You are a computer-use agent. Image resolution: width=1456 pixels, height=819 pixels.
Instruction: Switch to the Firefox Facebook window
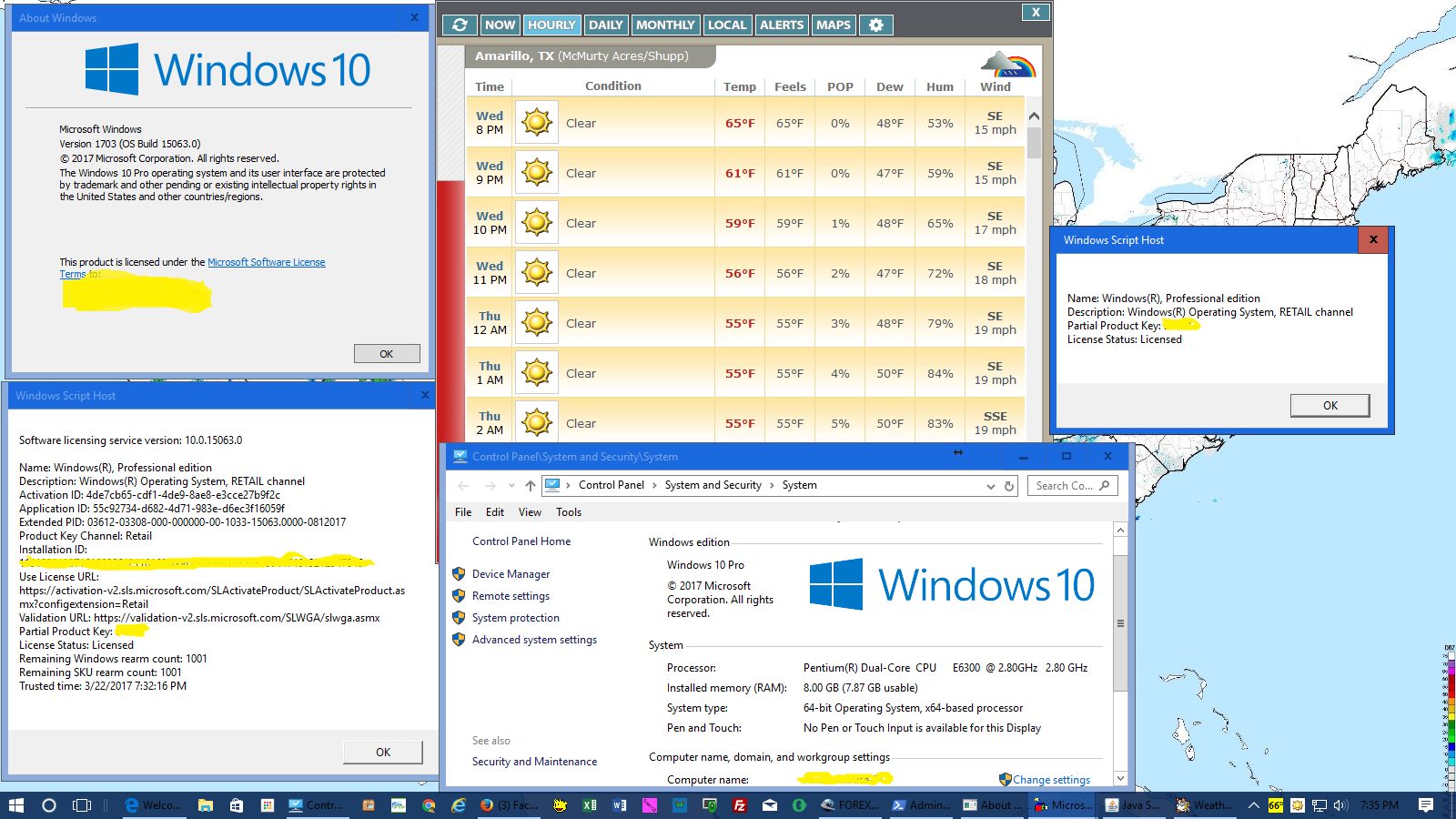[x=509, y=805]
